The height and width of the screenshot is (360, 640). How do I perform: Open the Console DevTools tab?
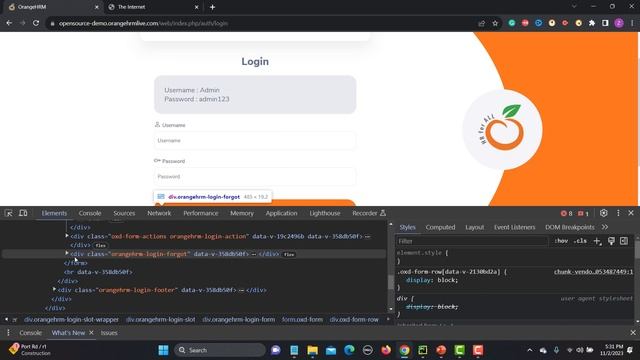[x=90, y=213]
